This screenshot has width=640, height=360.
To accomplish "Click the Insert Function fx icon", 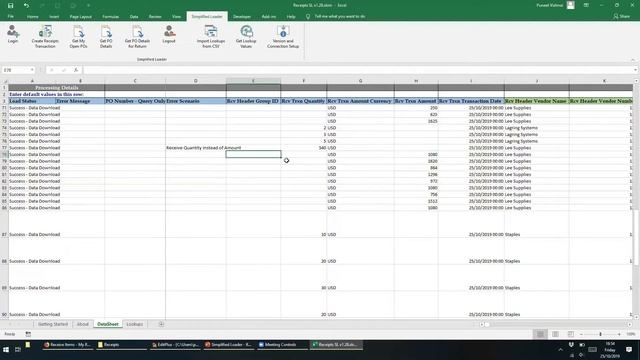I will (x=76, y=70).
